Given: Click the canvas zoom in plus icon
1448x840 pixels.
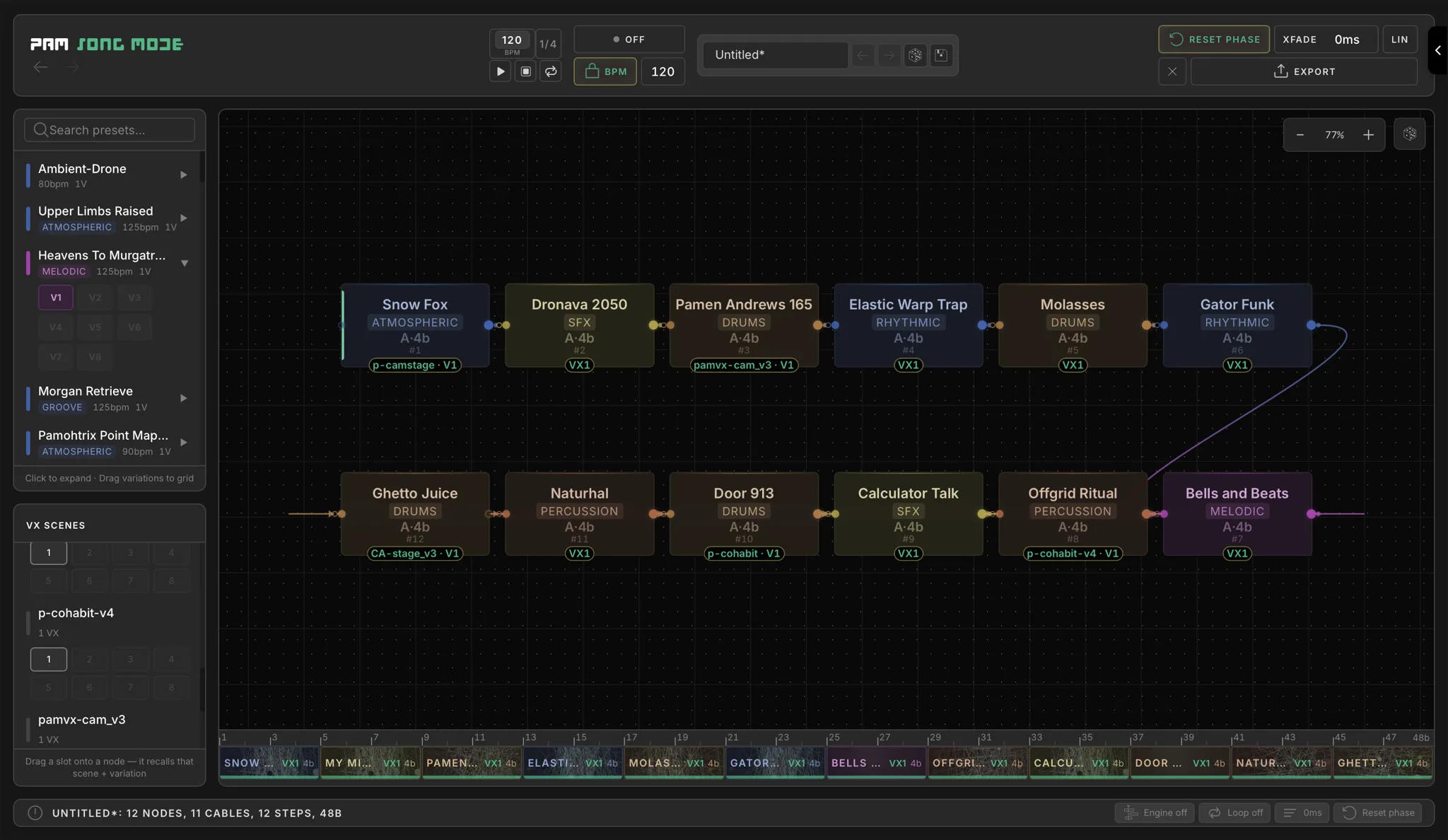Looking at the screenshot, I should [1368, 134].
